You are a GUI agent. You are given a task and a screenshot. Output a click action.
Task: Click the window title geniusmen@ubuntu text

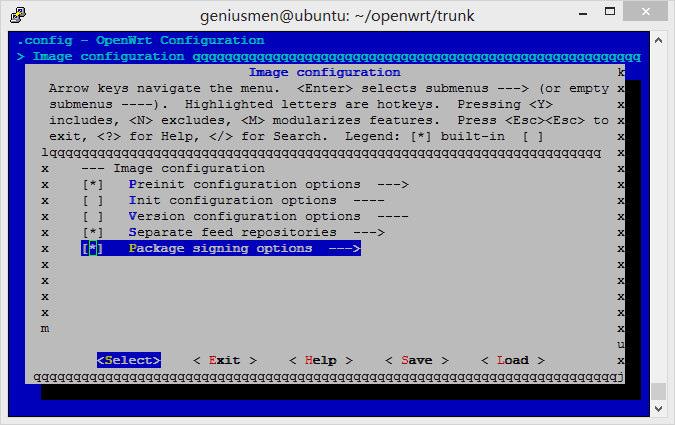point(337,16)
